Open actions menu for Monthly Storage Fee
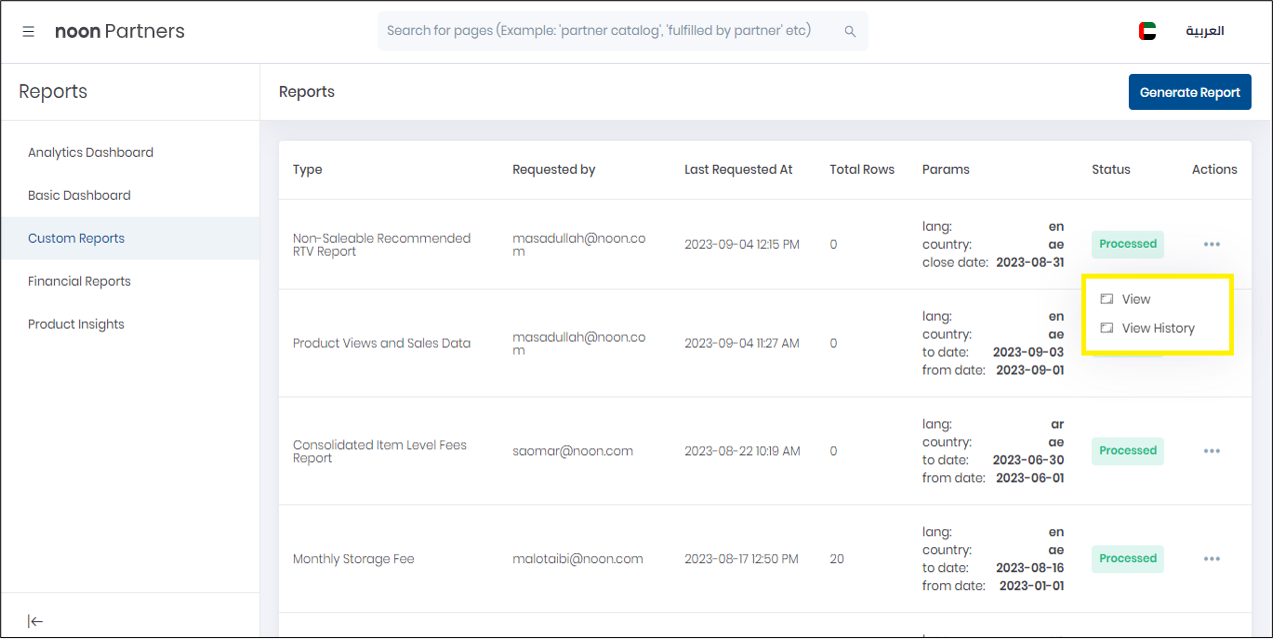The width and height of the screenshot is (1275, 640). coord(1212,559)
